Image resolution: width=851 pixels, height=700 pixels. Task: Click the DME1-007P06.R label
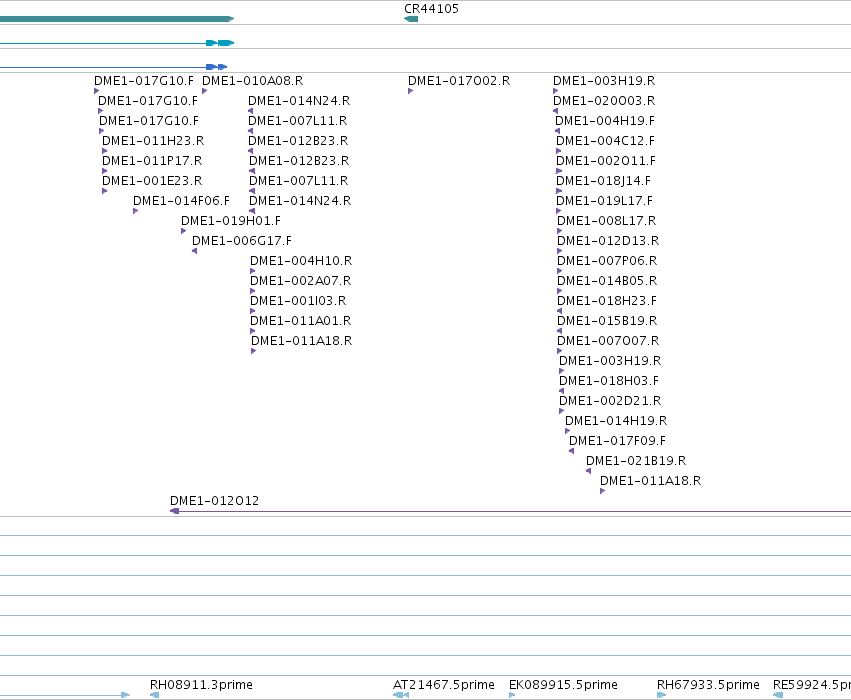click(x=607, y=261)
